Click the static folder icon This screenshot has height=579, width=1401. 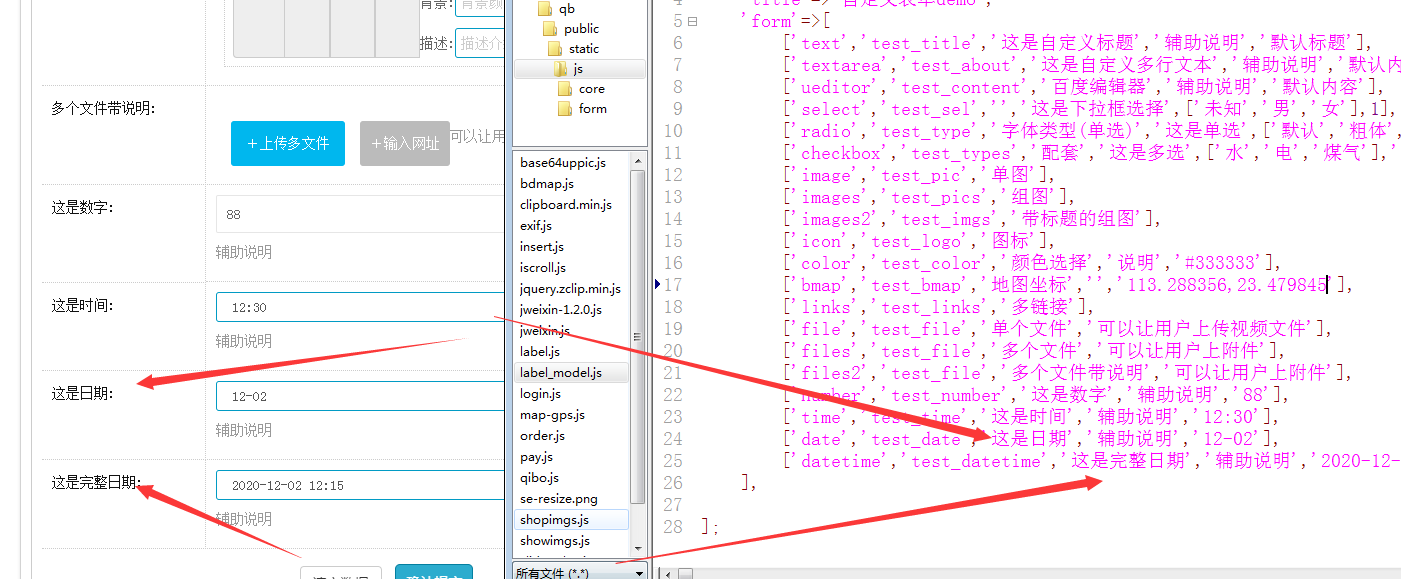555,49
